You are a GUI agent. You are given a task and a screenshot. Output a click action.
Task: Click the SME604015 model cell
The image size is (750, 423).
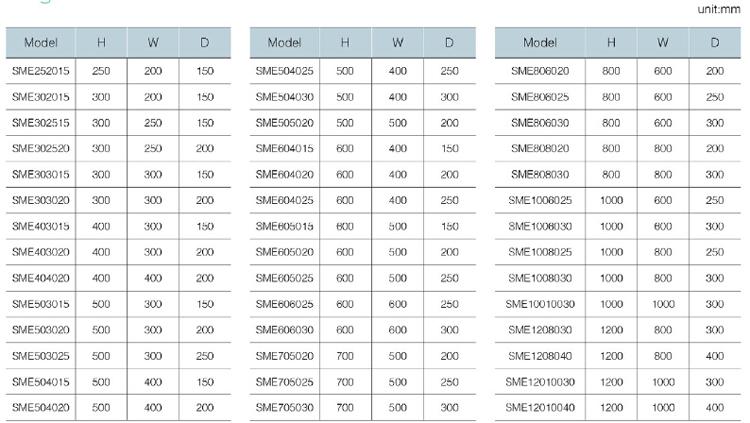284,148
